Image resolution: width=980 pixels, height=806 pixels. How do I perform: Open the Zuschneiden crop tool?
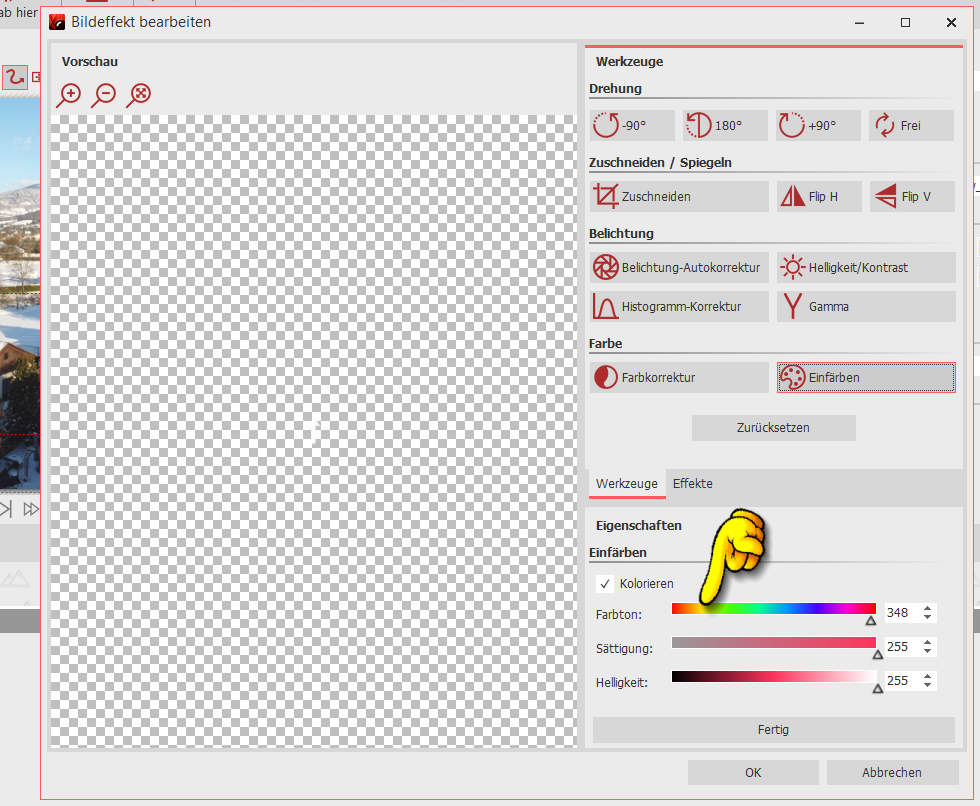679,197
